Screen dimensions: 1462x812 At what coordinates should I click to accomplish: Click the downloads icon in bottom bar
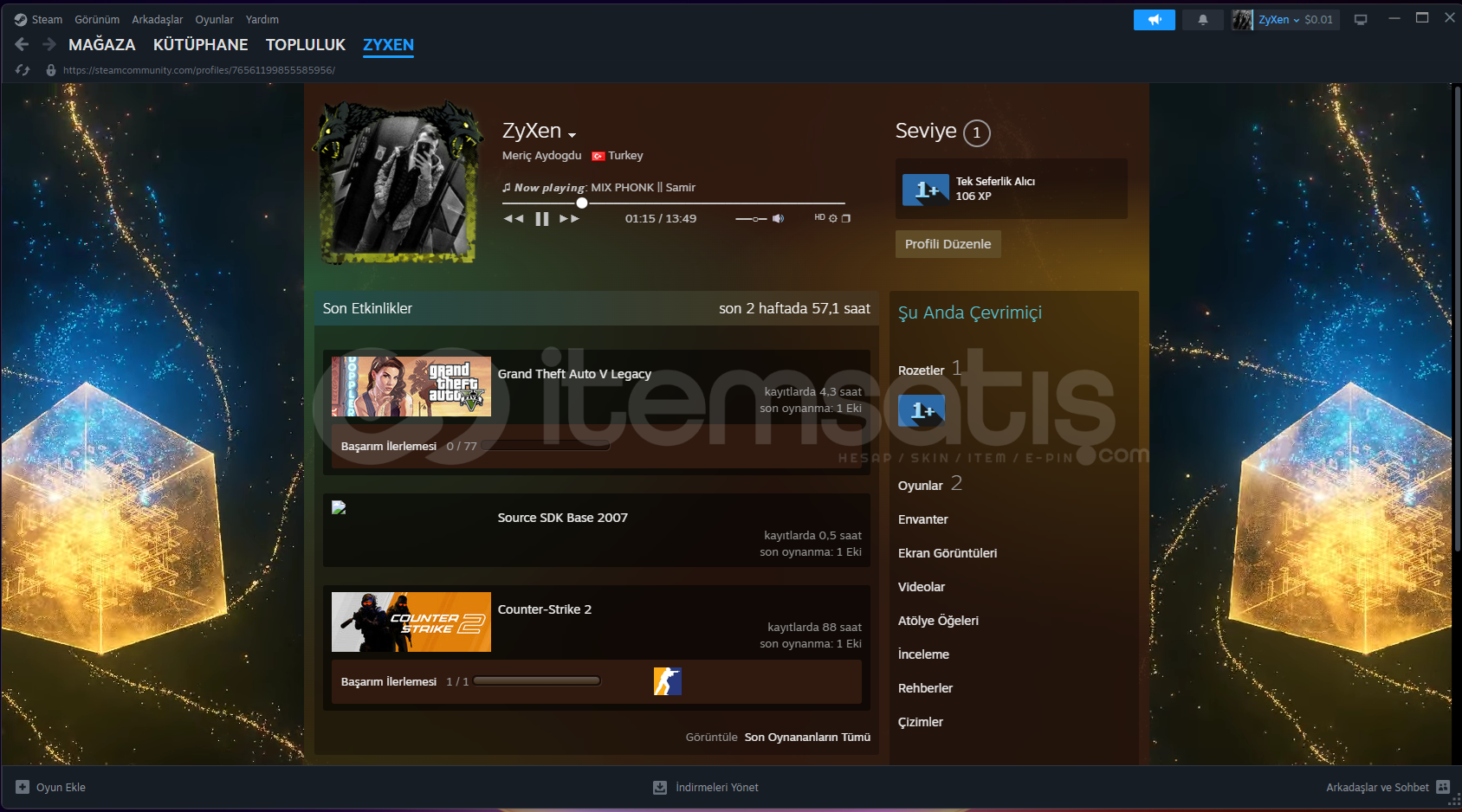[x=660, y=787]
